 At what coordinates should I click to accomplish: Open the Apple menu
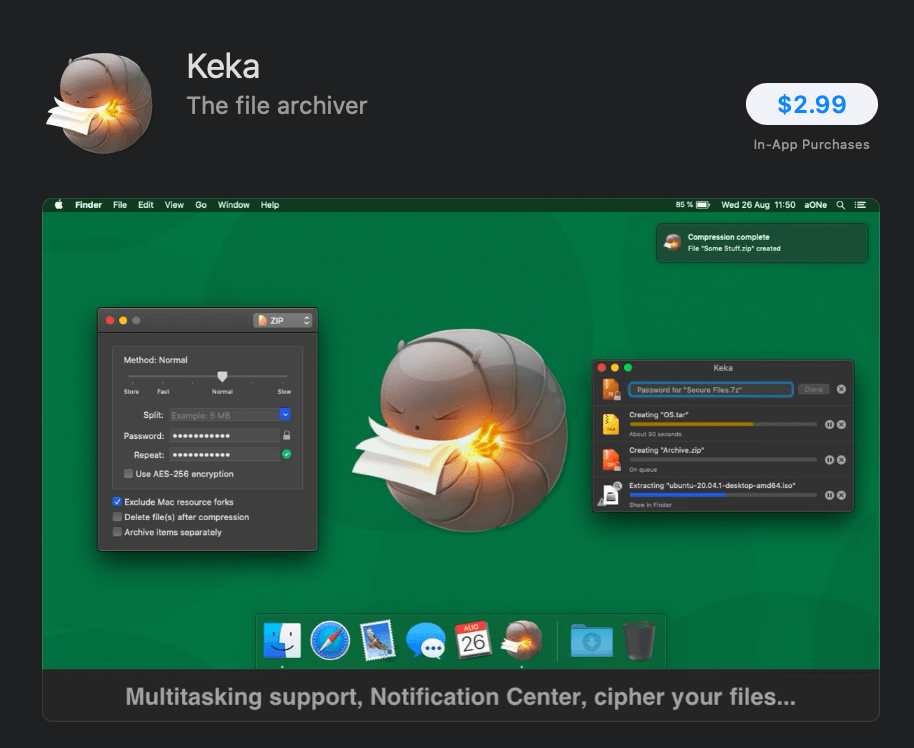tap(58, 205)
